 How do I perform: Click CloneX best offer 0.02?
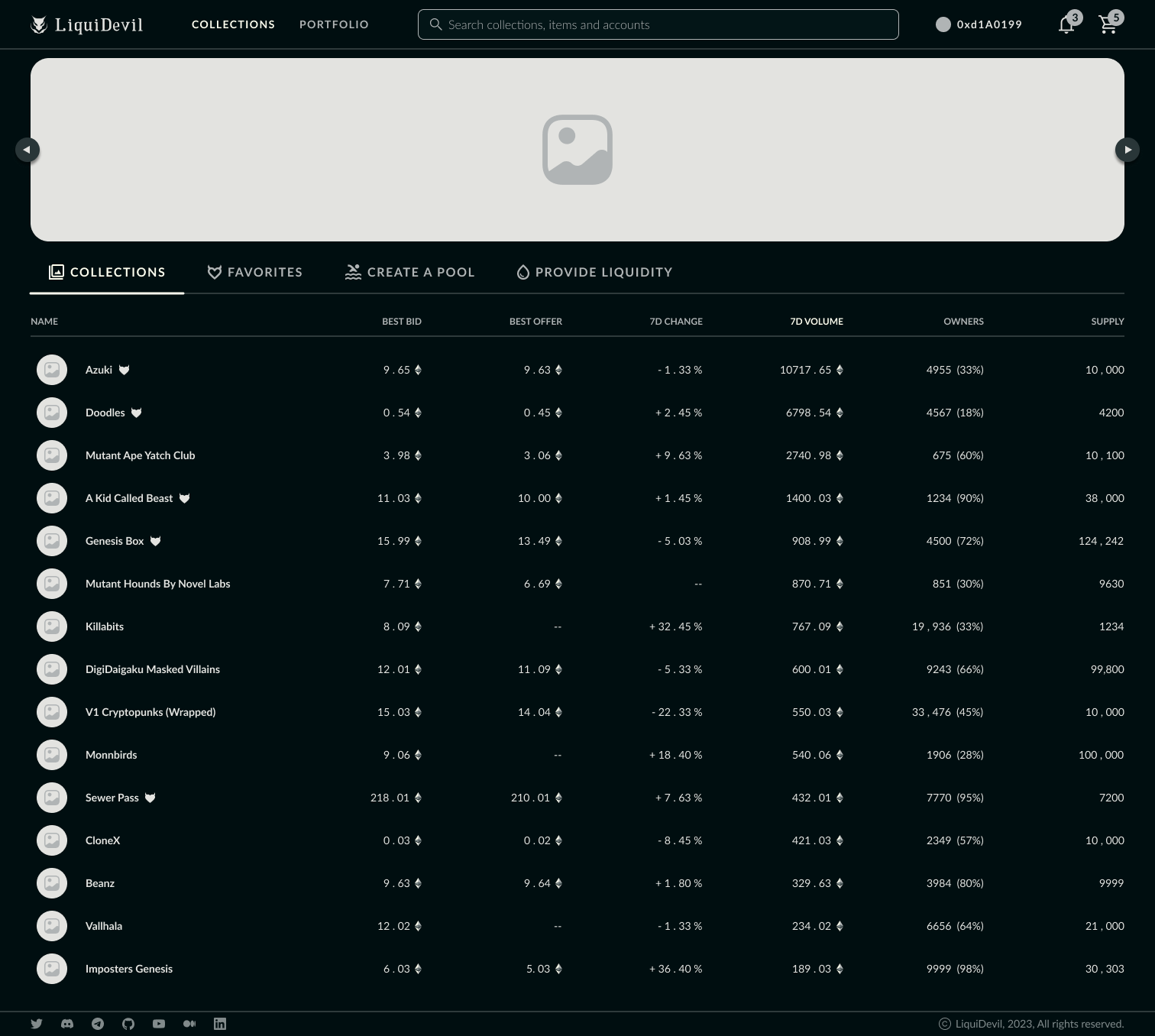pos(543,840)
